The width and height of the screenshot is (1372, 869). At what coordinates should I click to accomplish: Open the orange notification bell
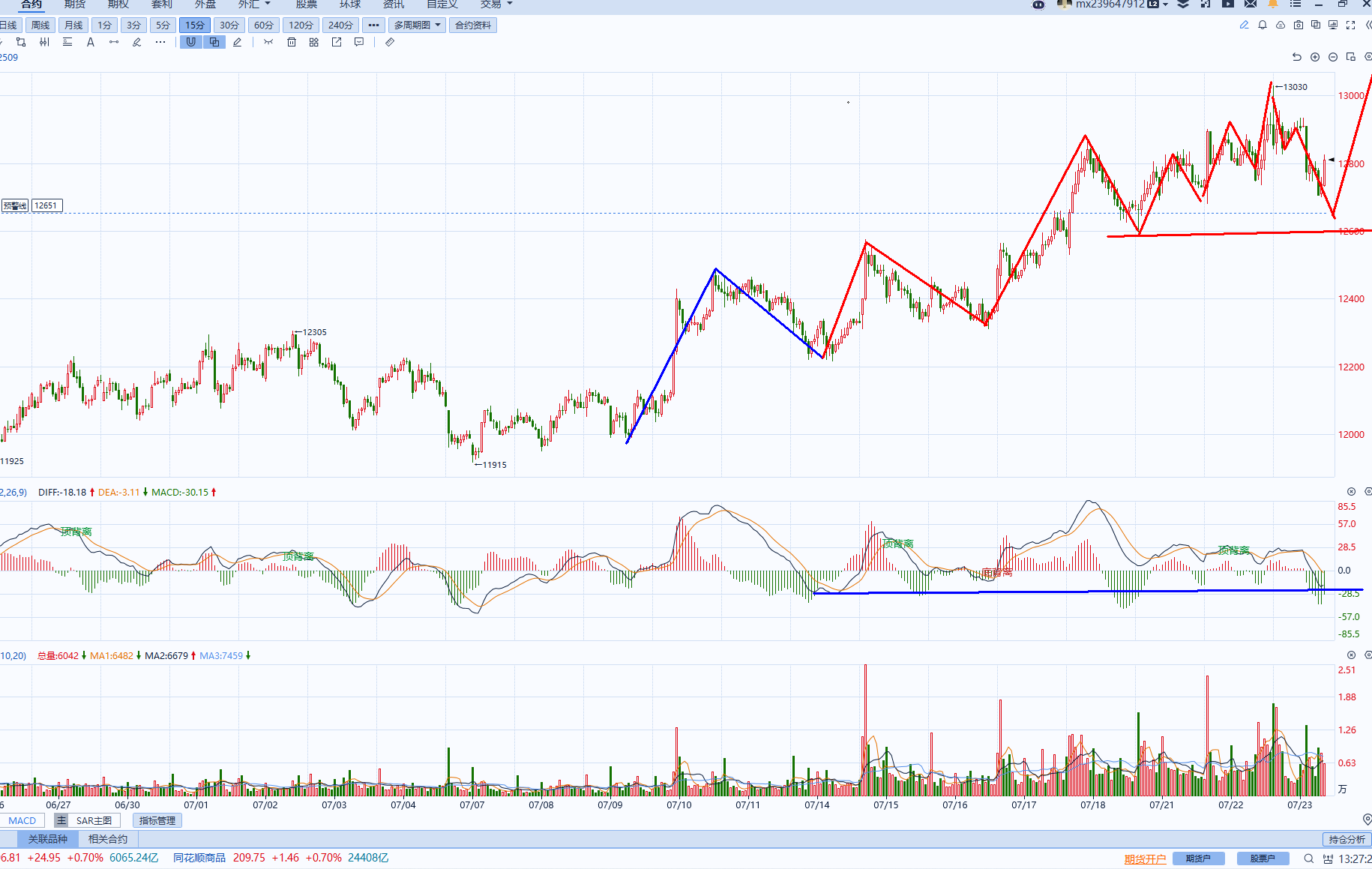tap(1273, 4)
